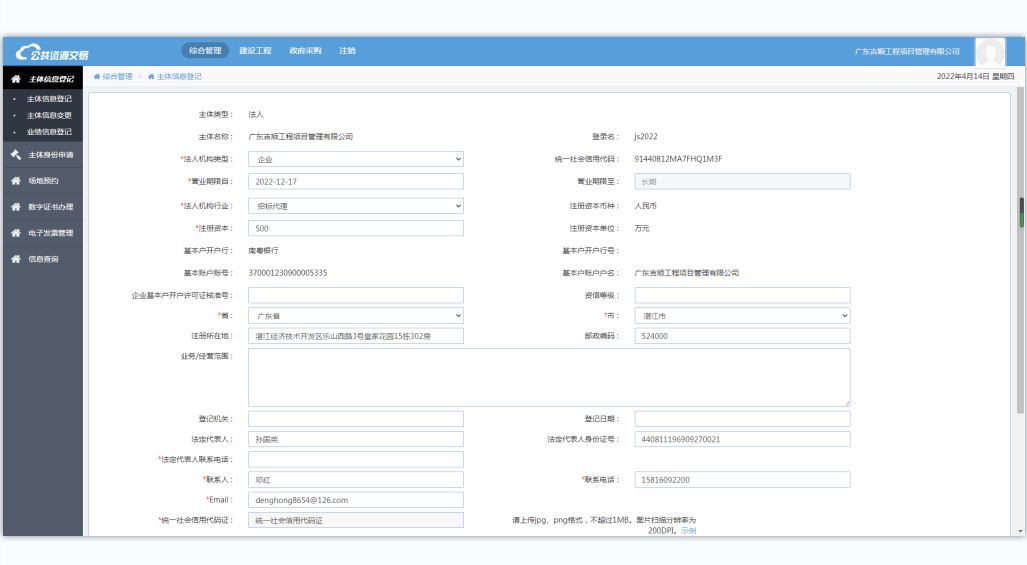Open the 示例 sample link

pos(688,530)
